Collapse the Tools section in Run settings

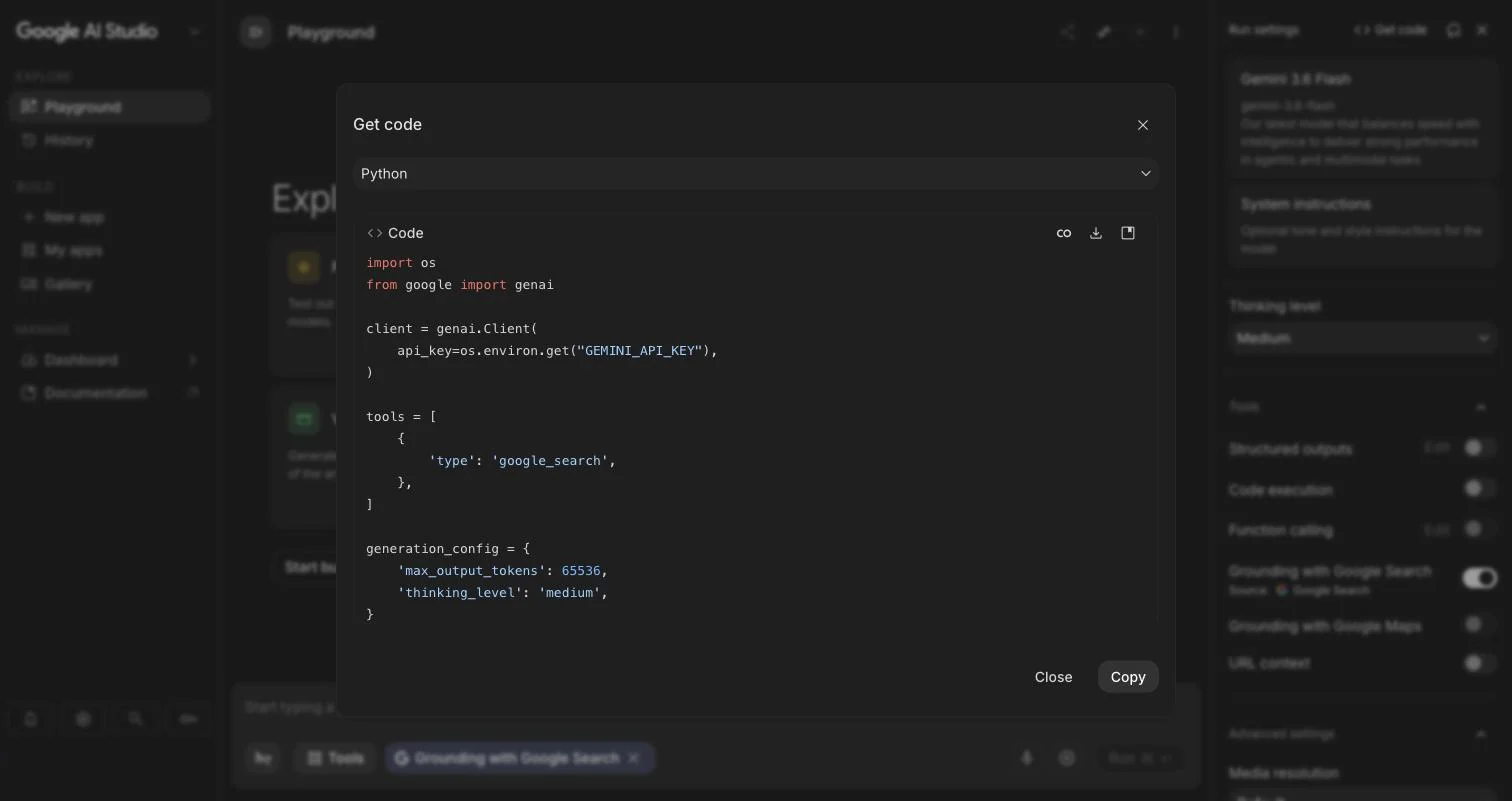(x=1481, y=407)
